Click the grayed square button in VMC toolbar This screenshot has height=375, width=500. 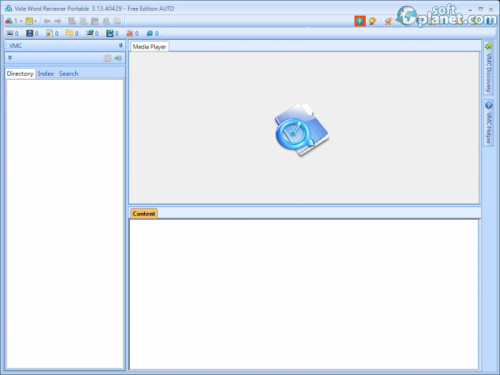point(107,58)
